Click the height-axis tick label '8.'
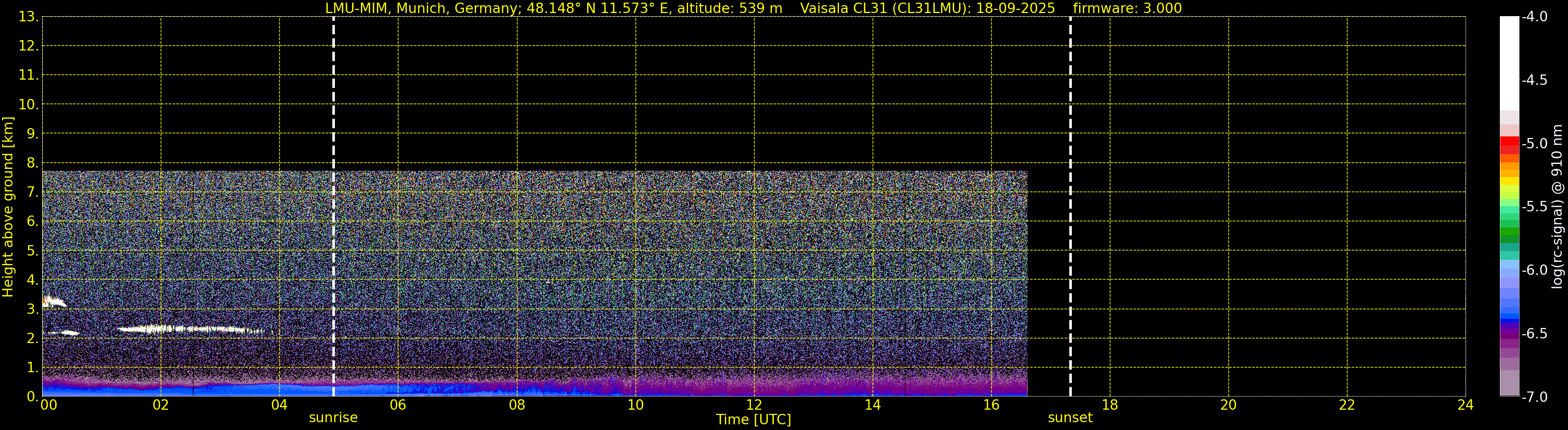Viewport: 1568px width, 430px height. pyautogui.click(x=32, y=163)
